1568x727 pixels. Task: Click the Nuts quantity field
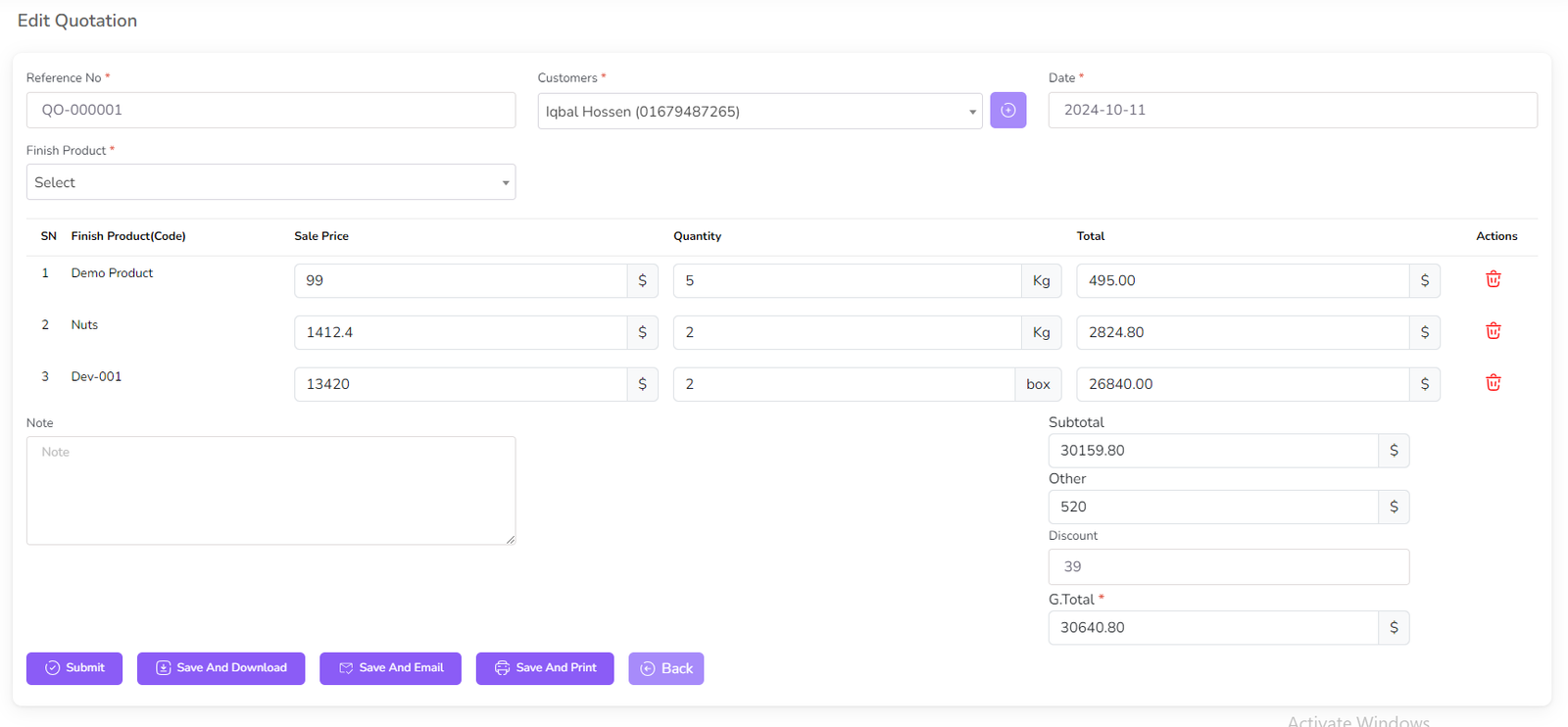tap(847, 332)
